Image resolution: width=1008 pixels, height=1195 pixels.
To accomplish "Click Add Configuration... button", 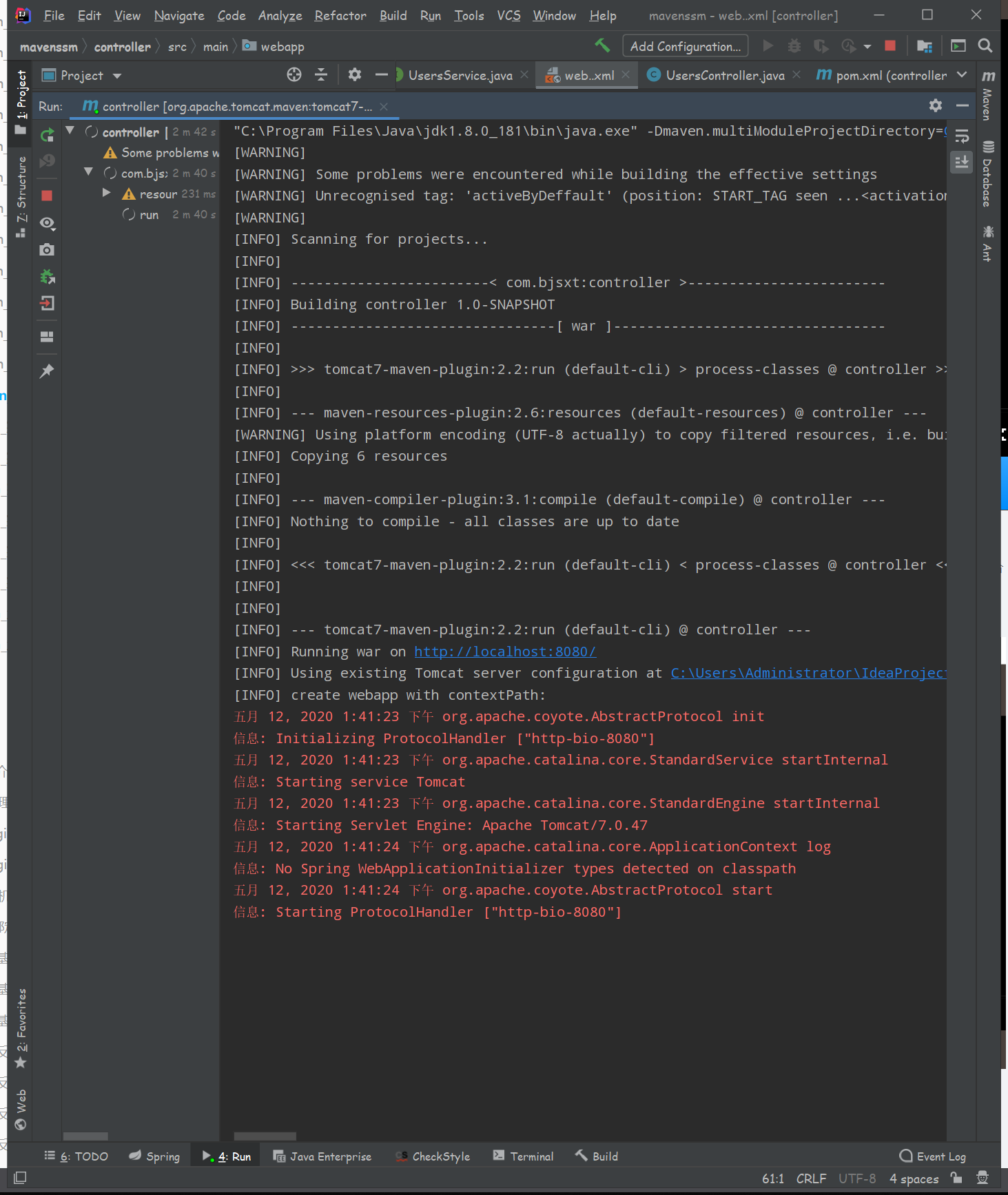I will (685, 46).
